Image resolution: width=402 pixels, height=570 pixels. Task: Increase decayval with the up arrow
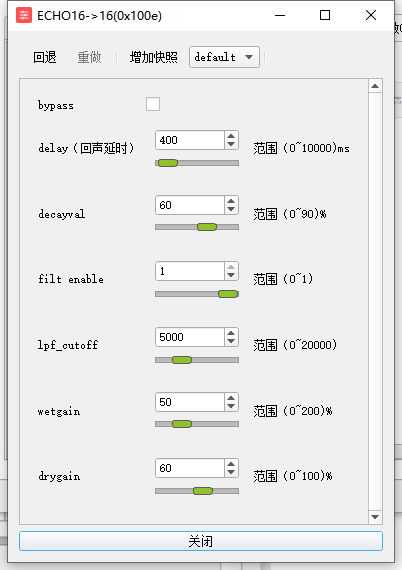231,201
